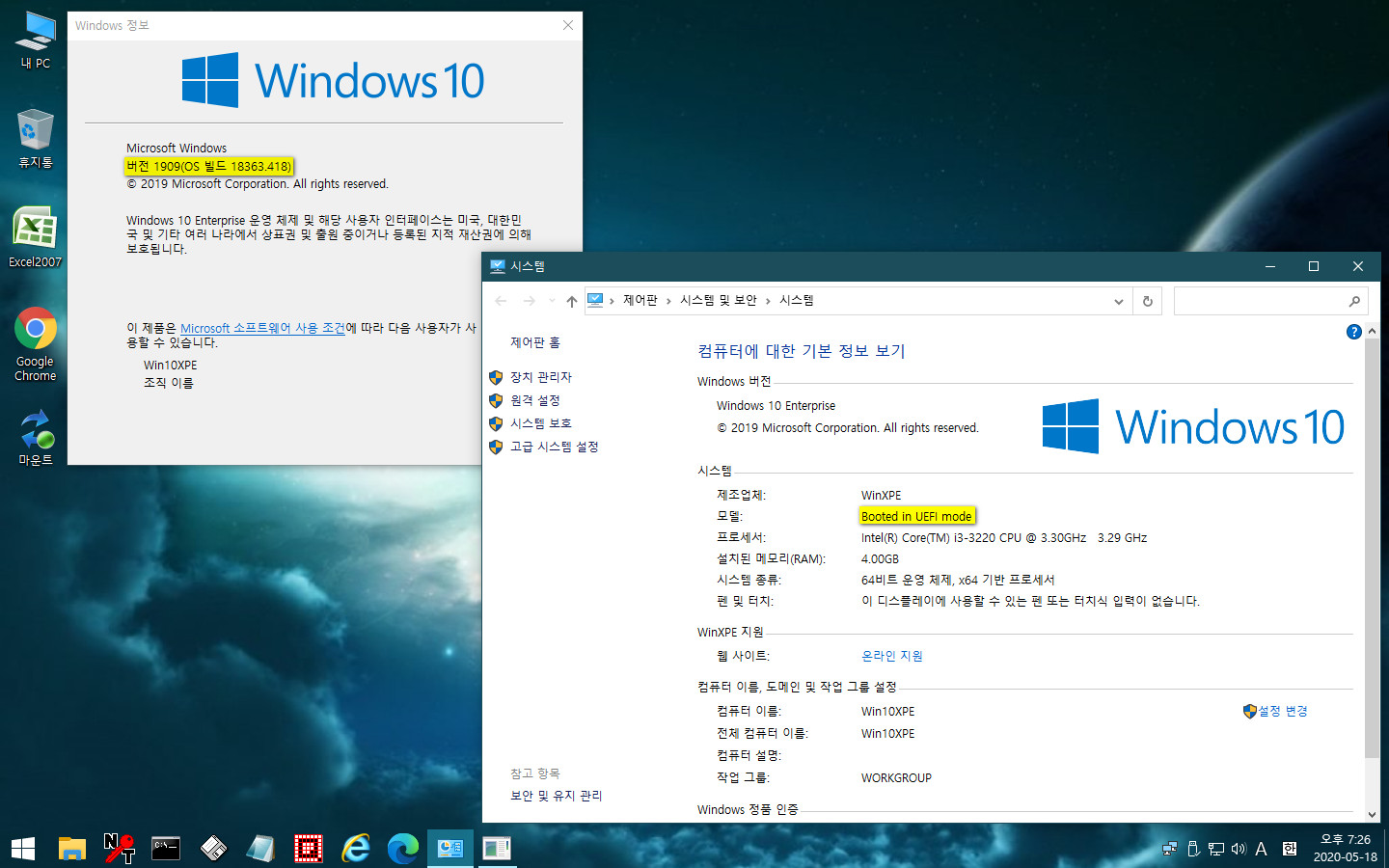This screenshot has width=1389, height=868.
Task: Open the command prompt taskbar icon
Action: [166, 848]
